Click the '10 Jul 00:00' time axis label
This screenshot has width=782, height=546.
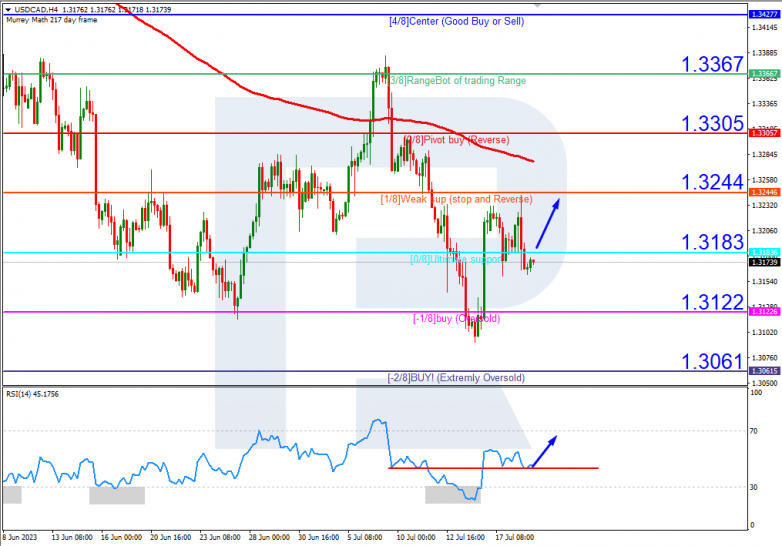pyautogui.click(x=416, y=537)
